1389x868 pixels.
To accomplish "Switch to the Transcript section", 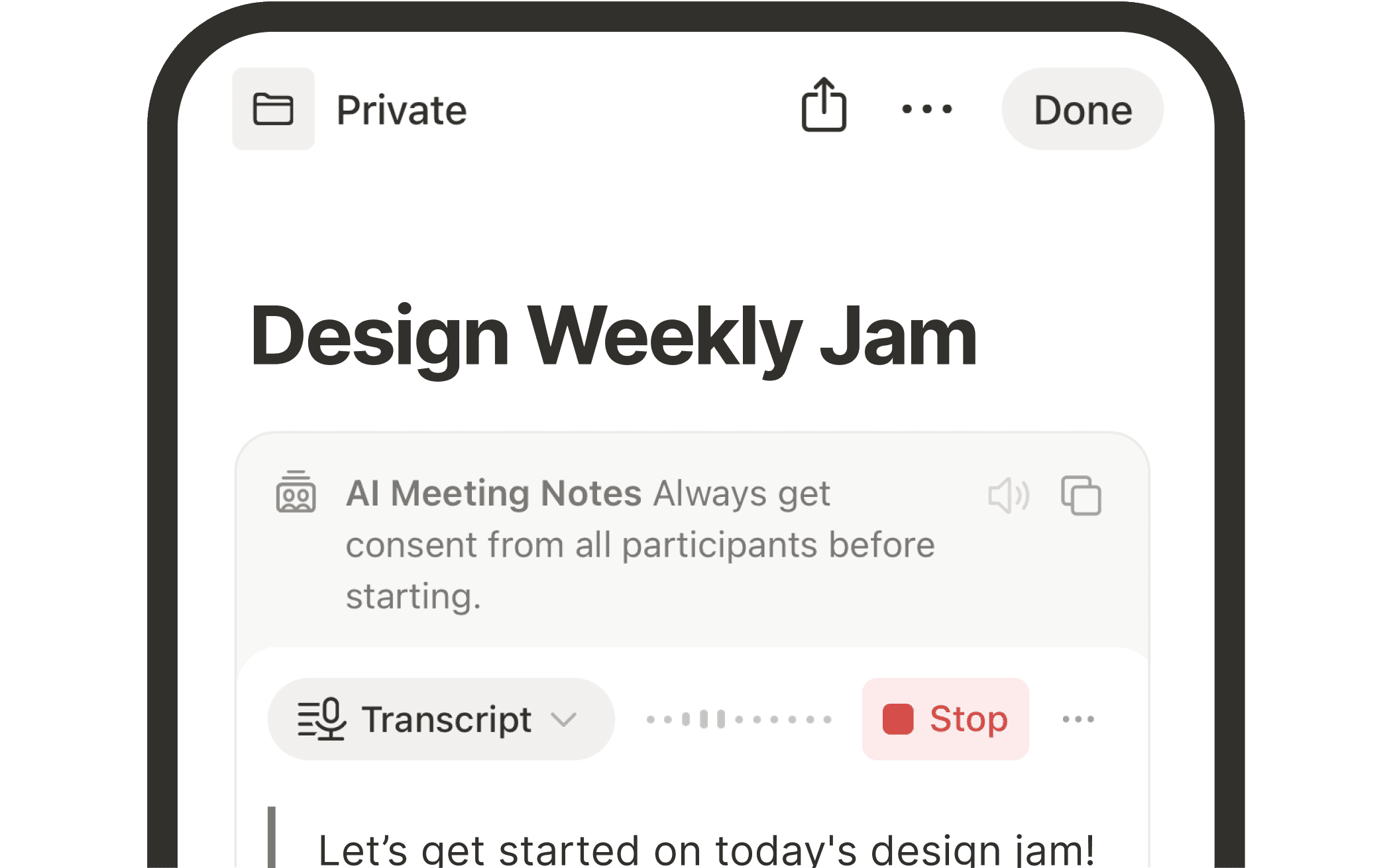I will tap(445, 720).
